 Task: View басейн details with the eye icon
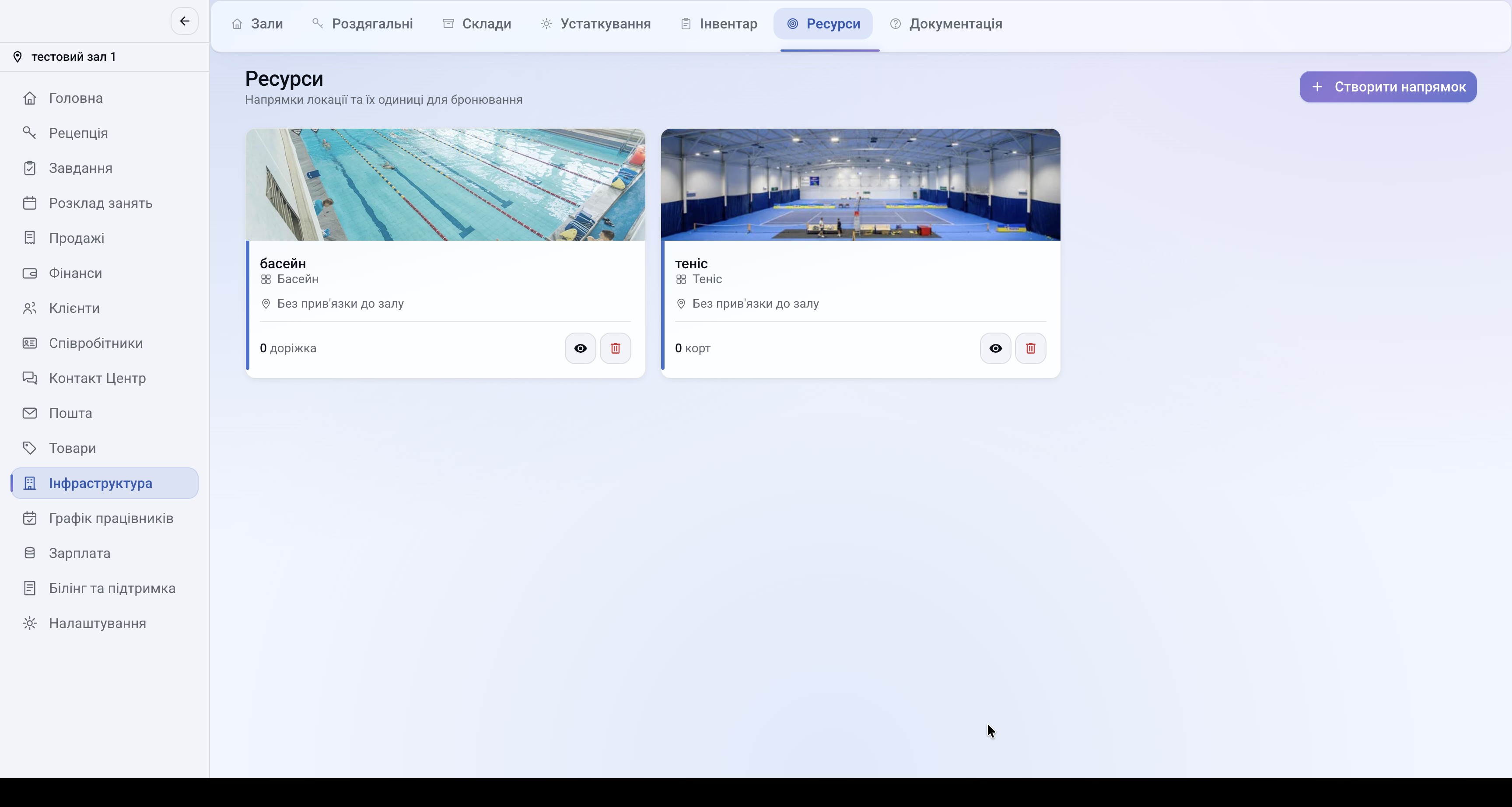tap(580, 348)
